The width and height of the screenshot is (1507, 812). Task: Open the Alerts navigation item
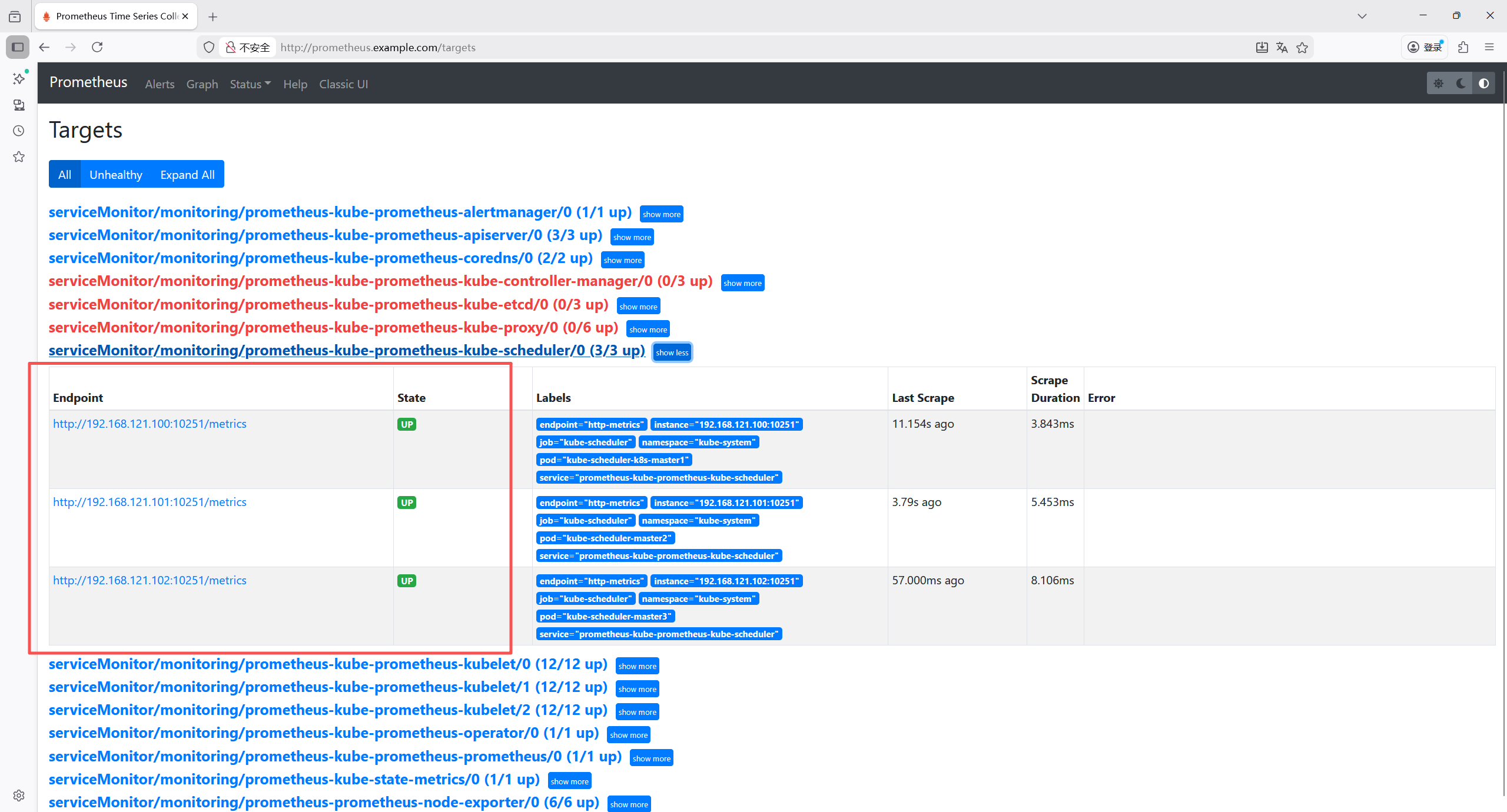[160, 84]
